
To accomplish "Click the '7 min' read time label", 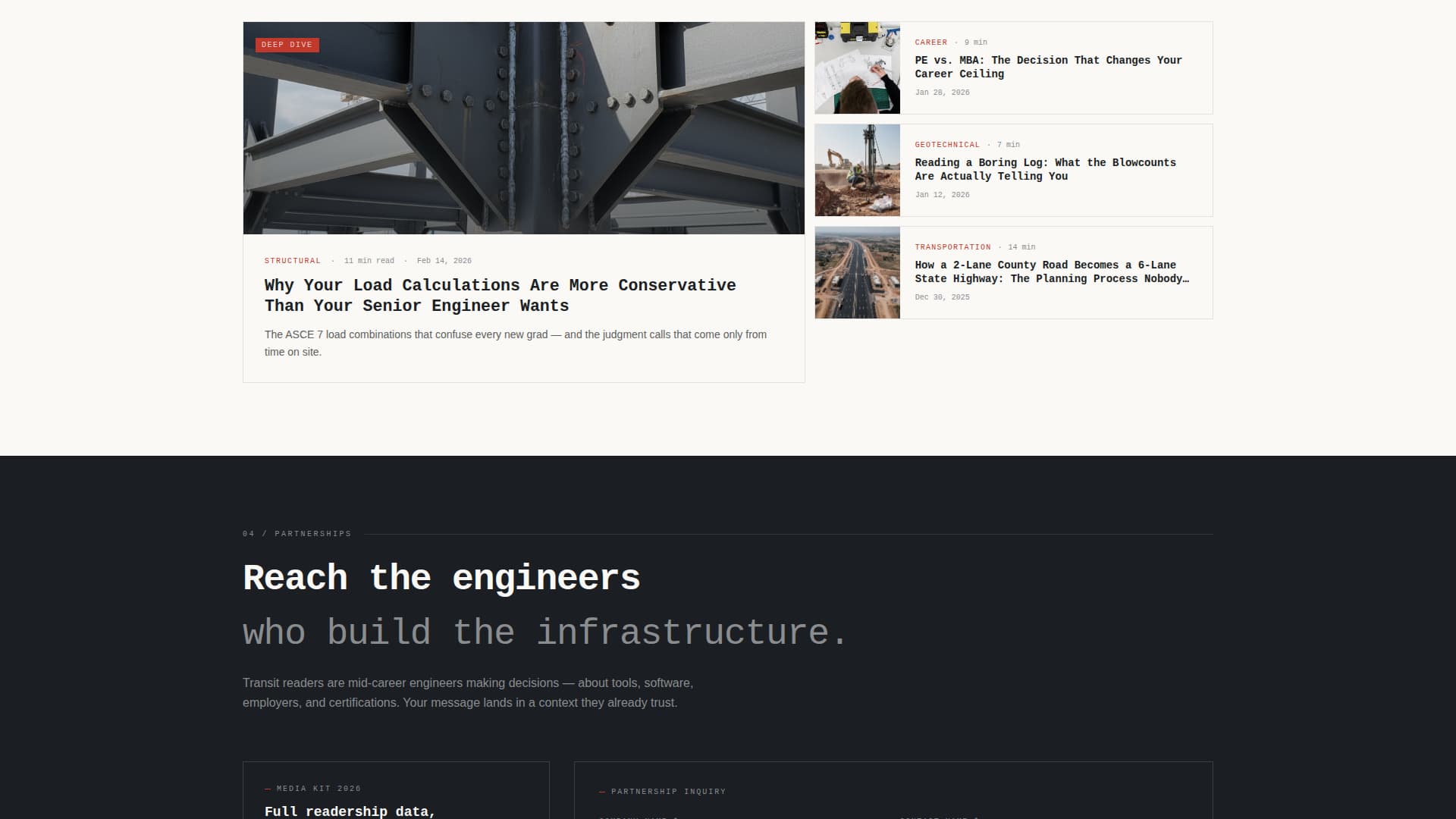I will coord(1008,145).
